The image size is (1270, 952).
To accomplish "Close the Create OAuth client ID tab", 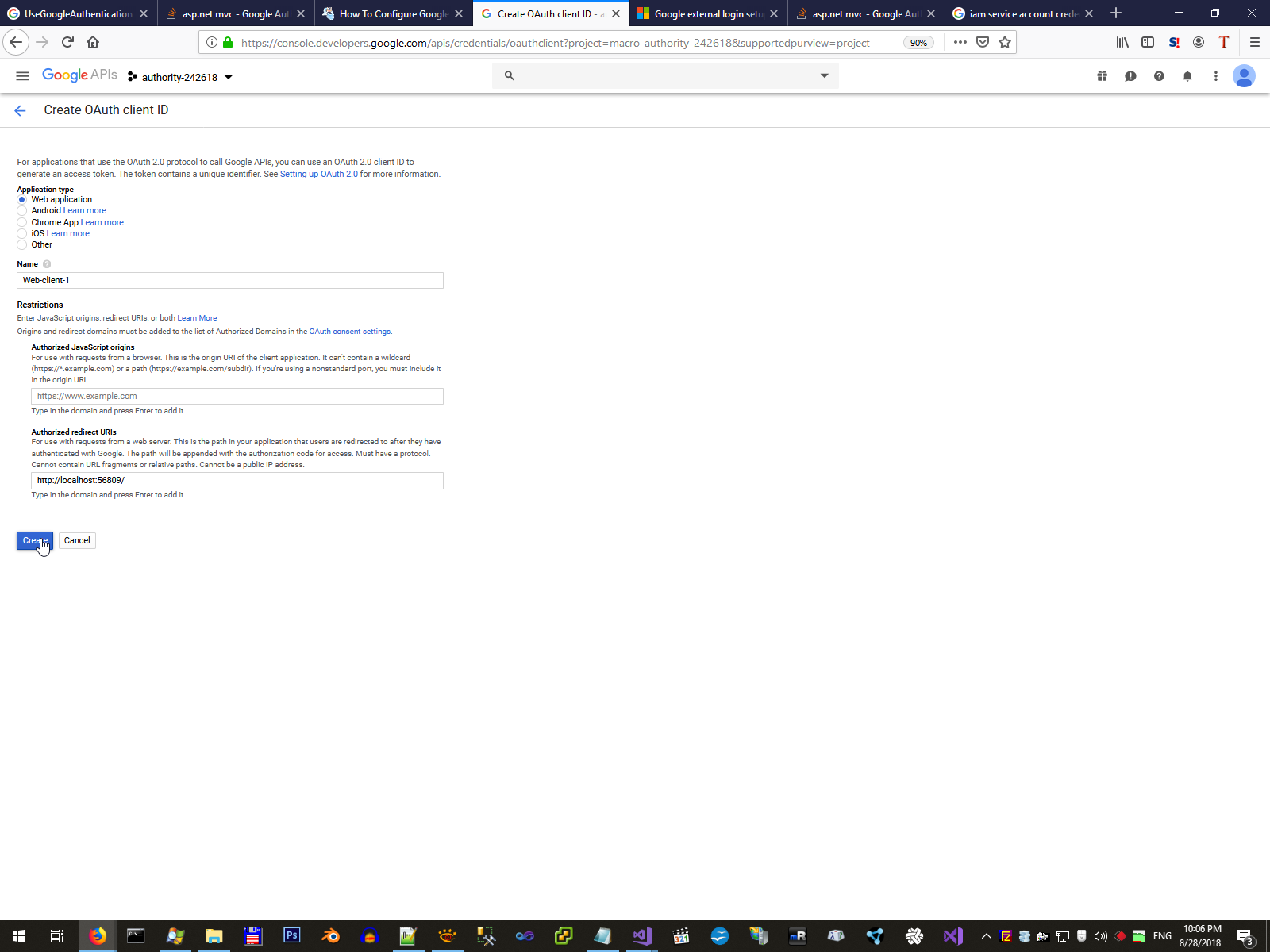I will [x=616, y=13].
